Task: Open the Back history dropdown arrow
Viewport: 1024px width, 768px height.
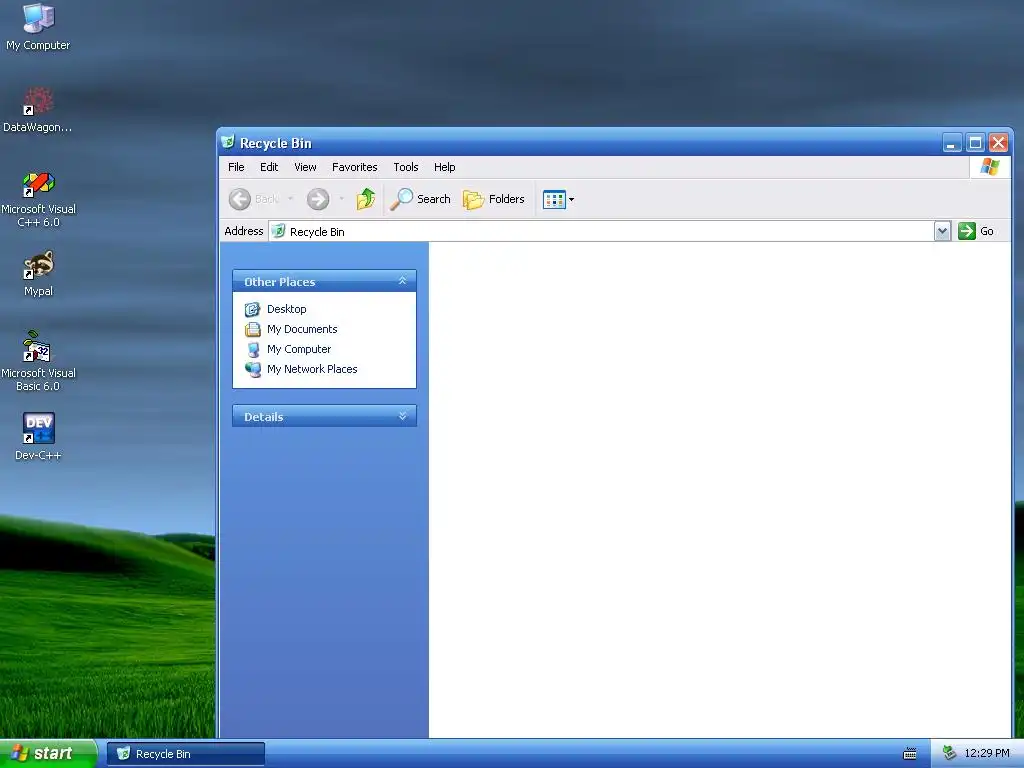Action: tap(291, 199)
